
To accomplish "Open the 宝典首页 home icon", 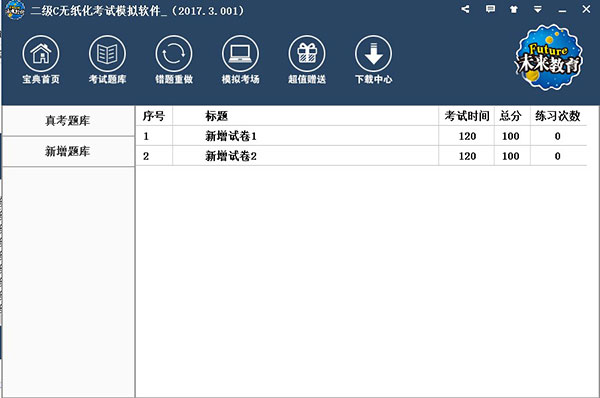I will pyautogui.click(x=41, y=54).
